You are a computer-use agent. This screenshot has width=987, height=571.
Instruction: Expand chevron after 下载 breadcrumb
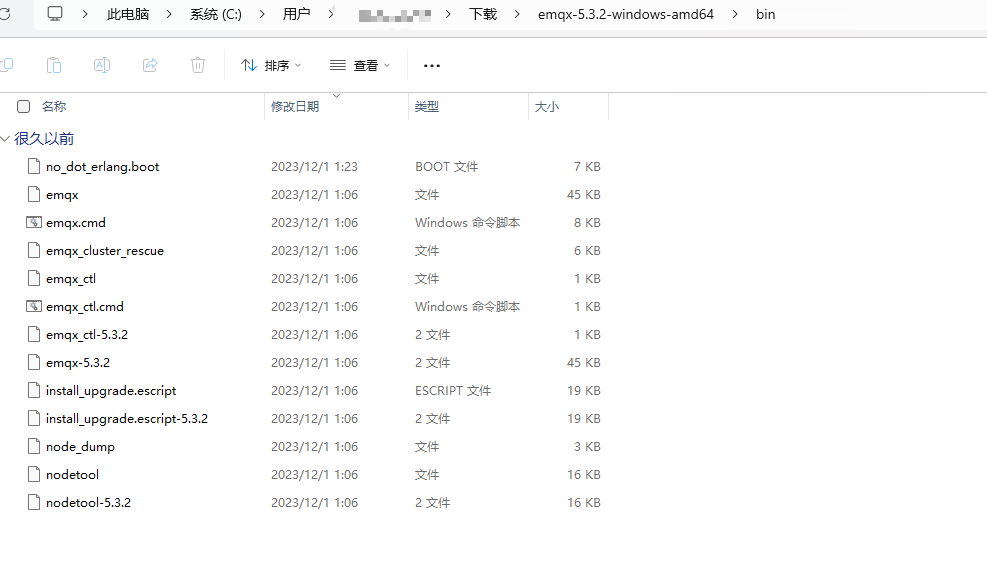click(517, 14)
